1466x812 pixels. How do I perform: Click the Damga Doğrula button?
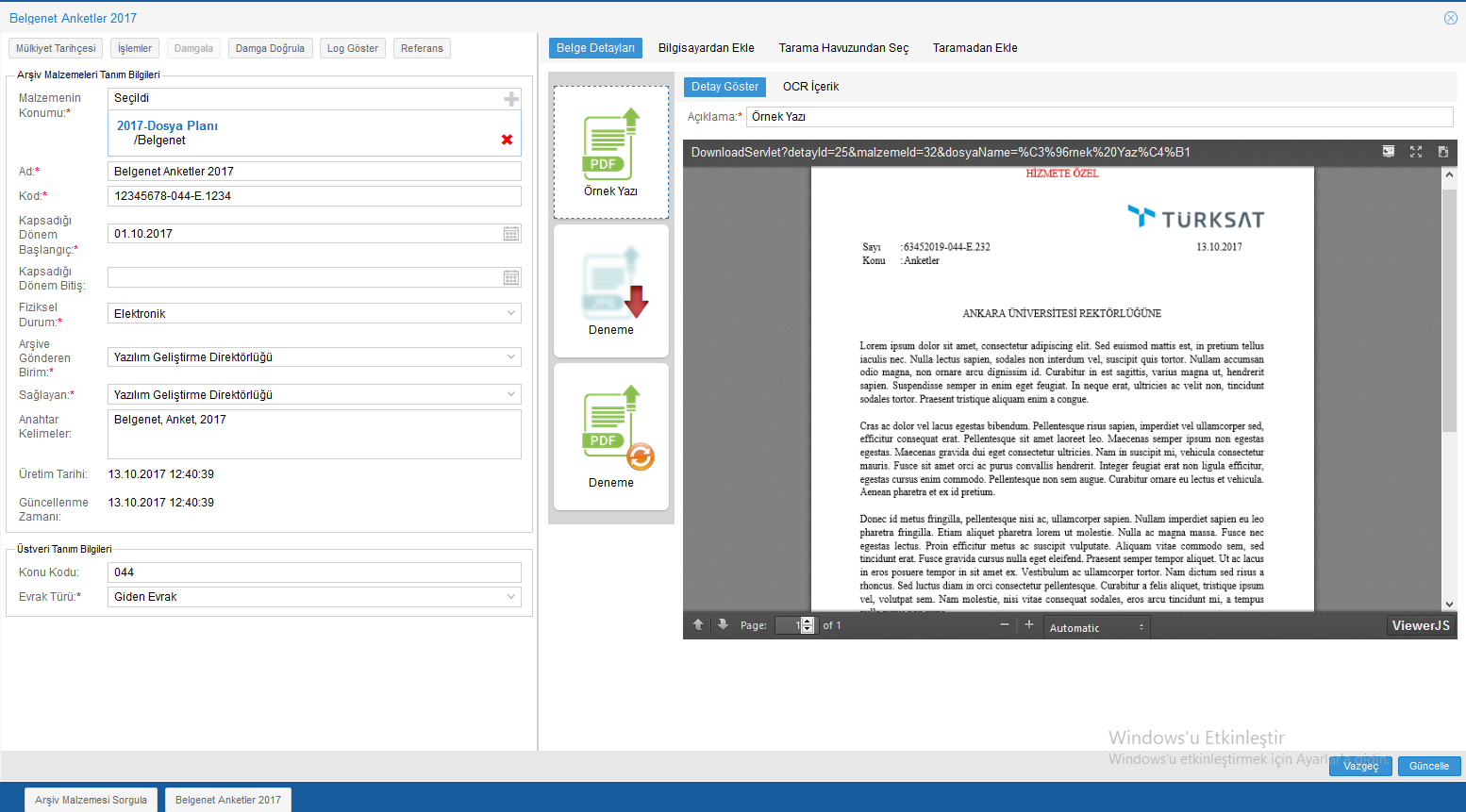(x=270, y=48)
